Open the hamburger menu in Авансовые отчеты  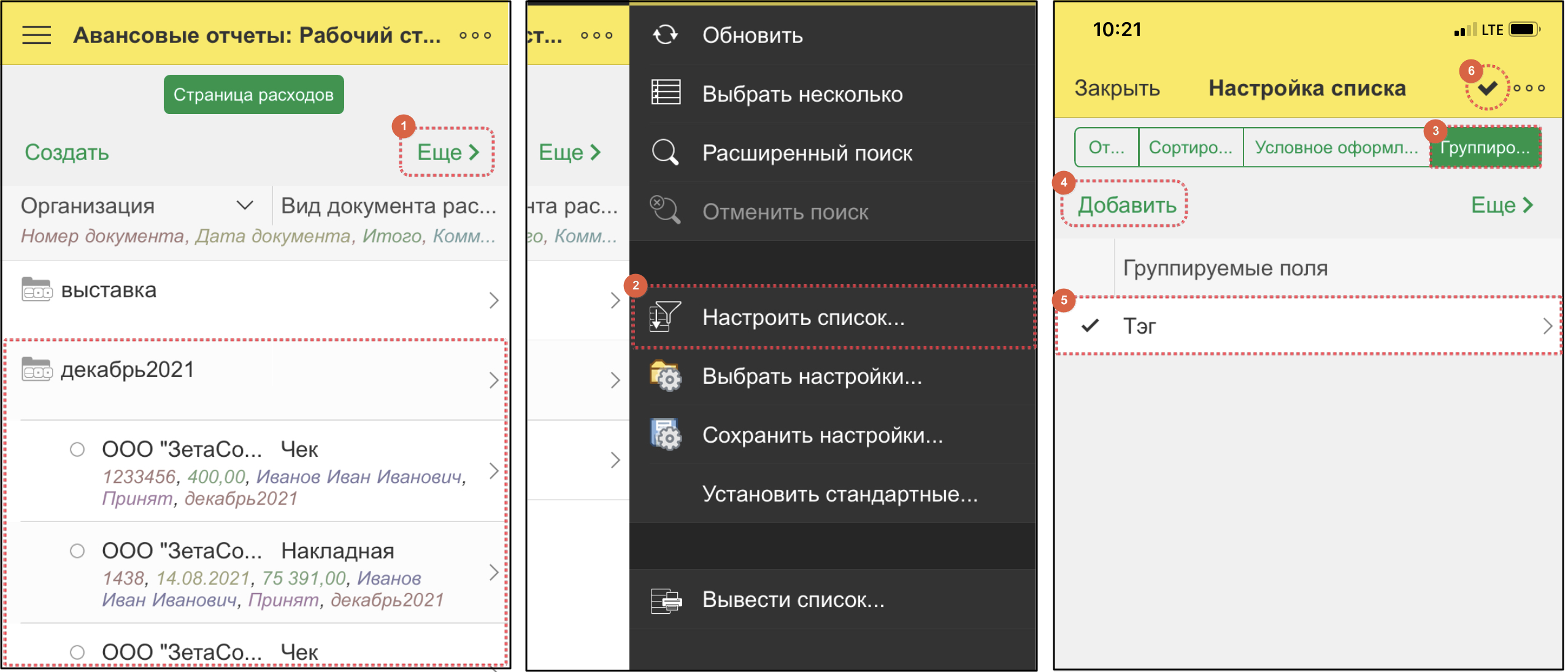(36, 35)
